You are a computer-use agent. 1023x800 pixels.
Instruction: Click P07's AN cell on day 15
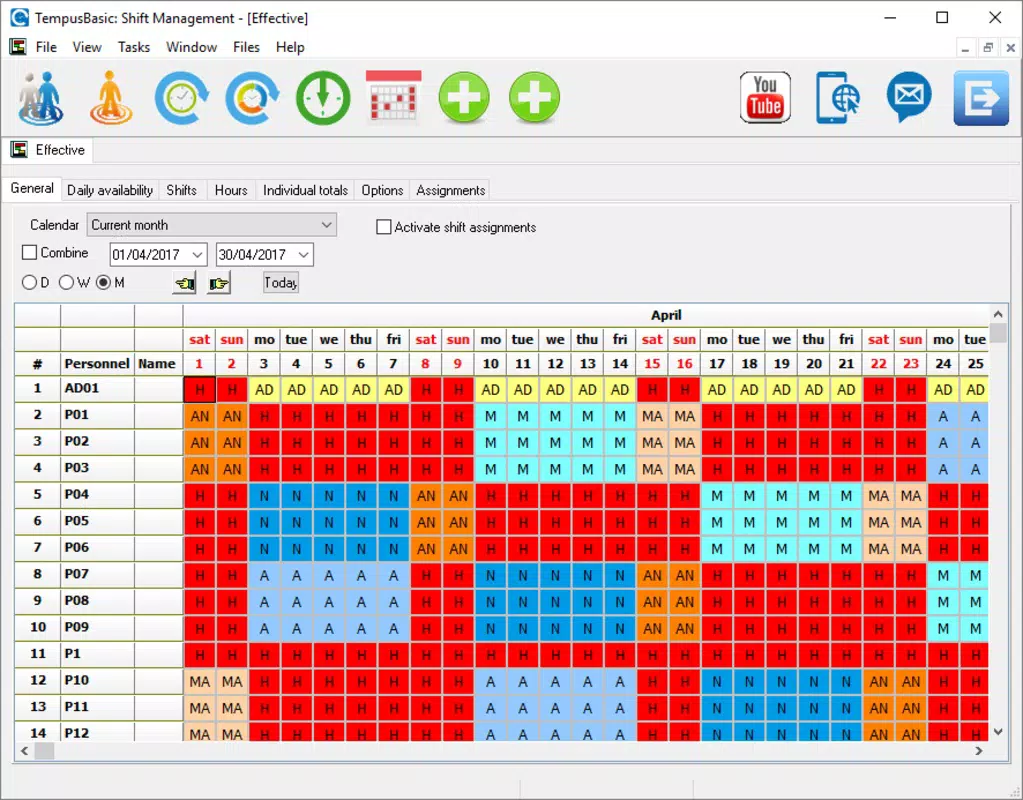coord(652,576)
